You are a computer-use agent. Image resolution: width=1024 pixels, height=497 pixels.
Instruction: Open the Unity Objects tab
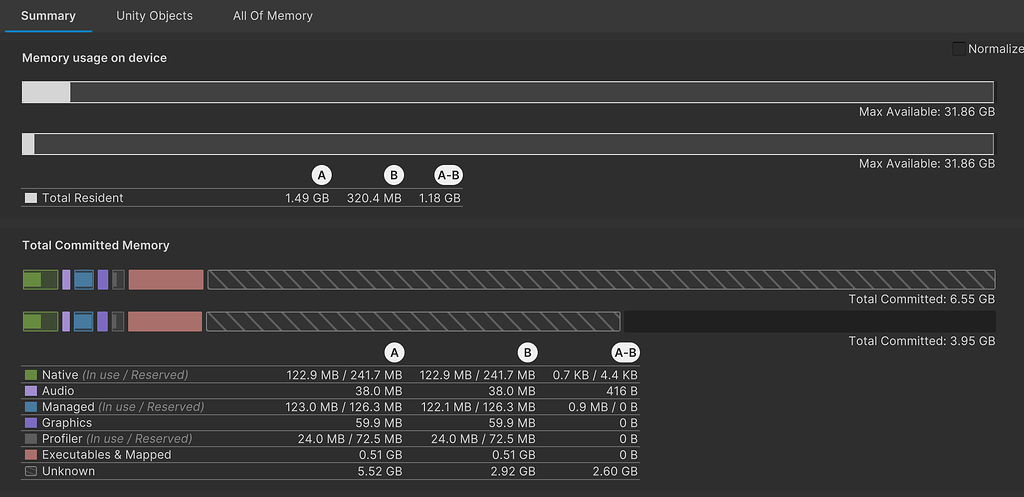click(154, 16)
